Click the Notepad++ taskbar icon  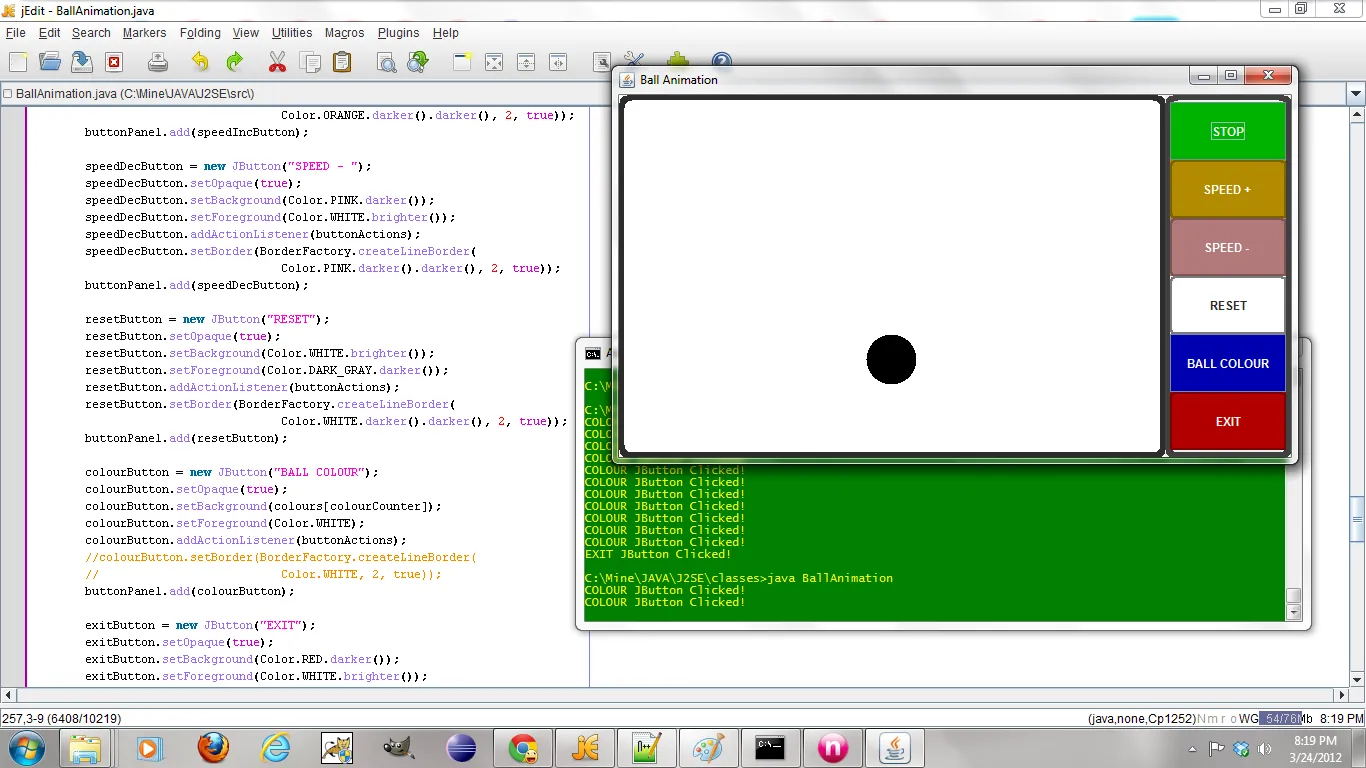pos(647,748)
